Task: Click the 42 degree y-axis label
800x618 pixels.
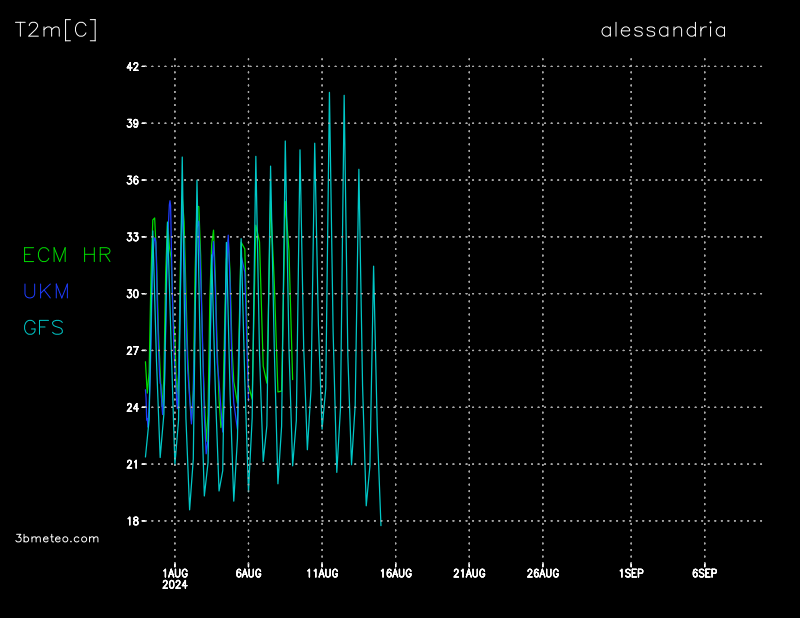Action: 130,66
